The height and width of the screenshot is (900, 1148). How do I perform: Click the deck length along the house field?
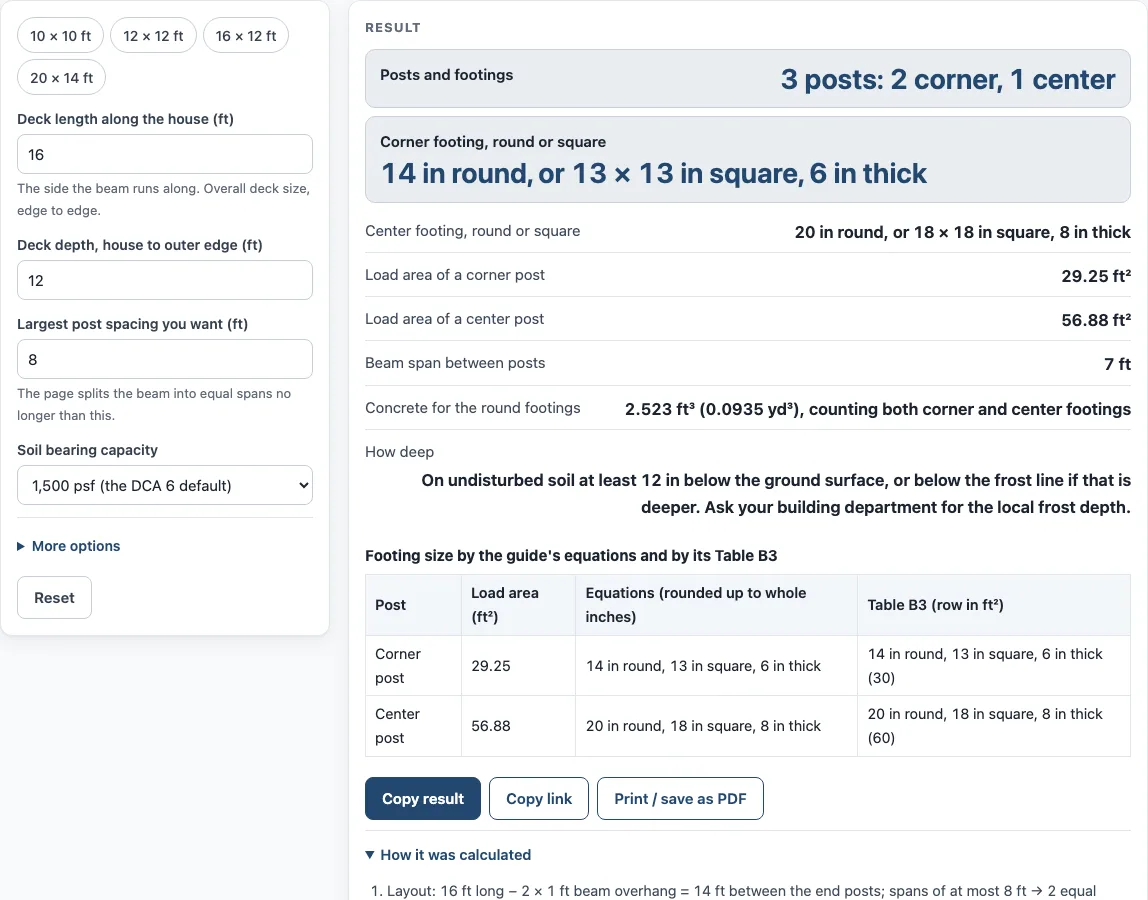[165, 155]
